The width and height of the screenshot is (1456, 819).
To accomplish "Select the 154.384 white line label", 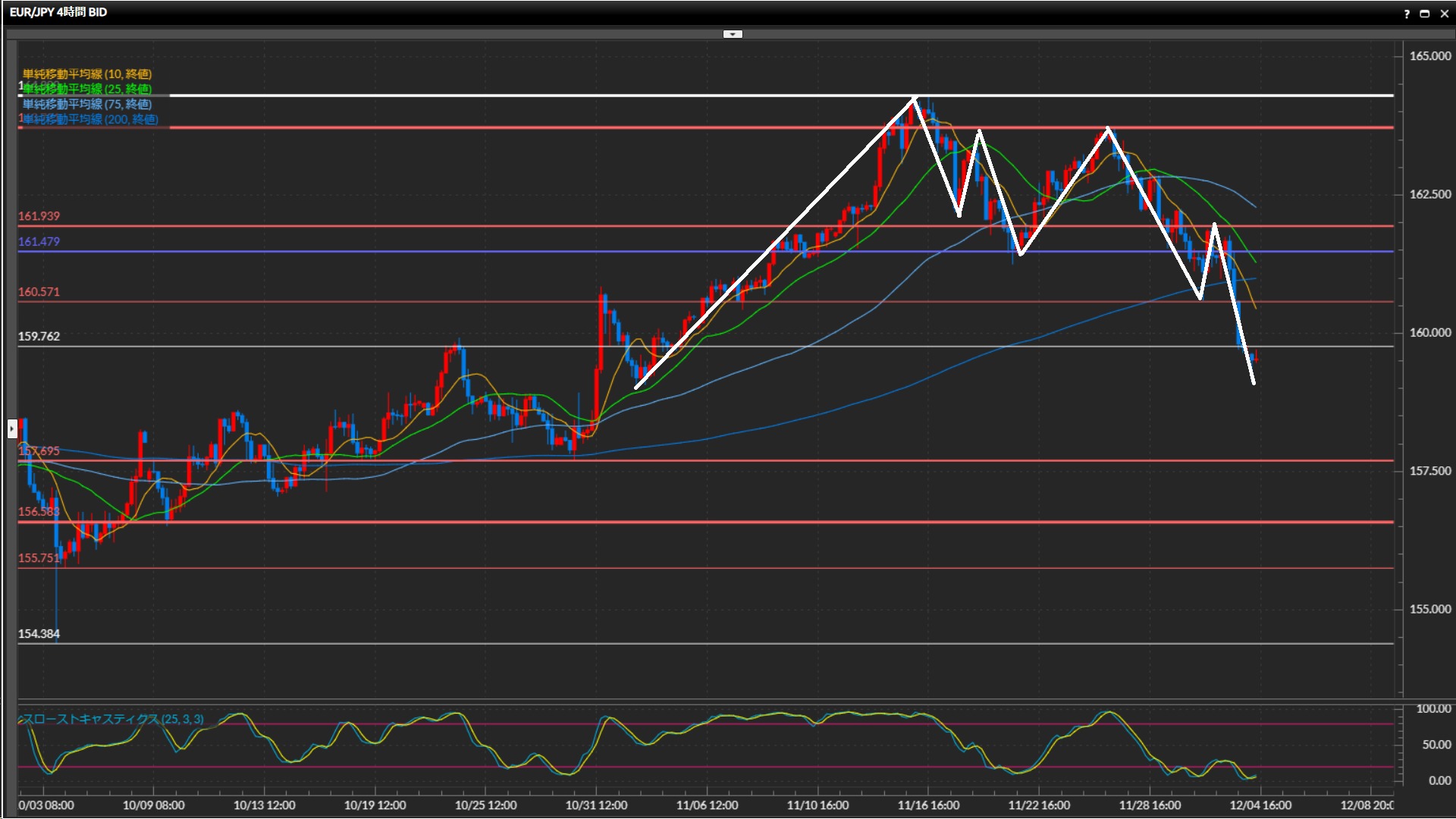I will point(39,634).
